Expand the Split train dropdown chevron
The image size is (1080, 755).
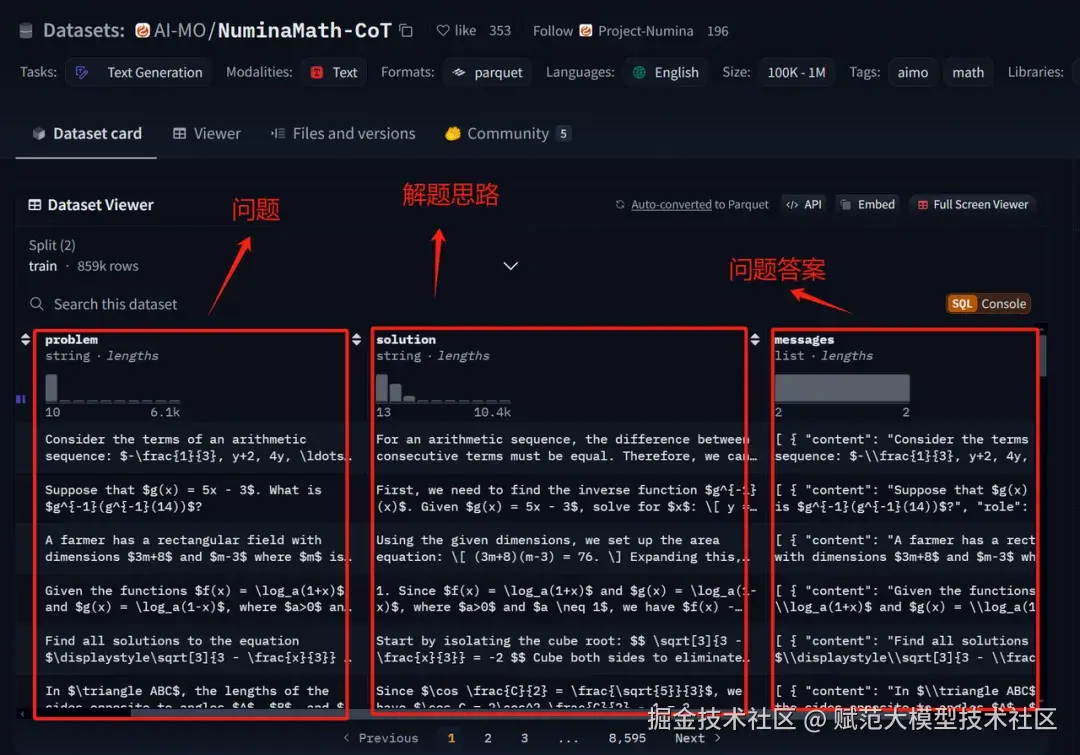pos(510,266)
